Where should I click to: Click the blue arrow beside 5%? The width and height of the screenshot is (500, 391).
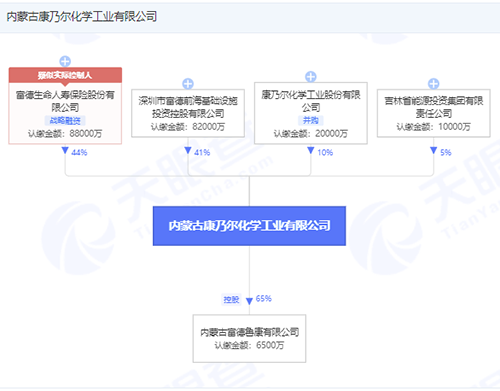[x=433, y=151]
